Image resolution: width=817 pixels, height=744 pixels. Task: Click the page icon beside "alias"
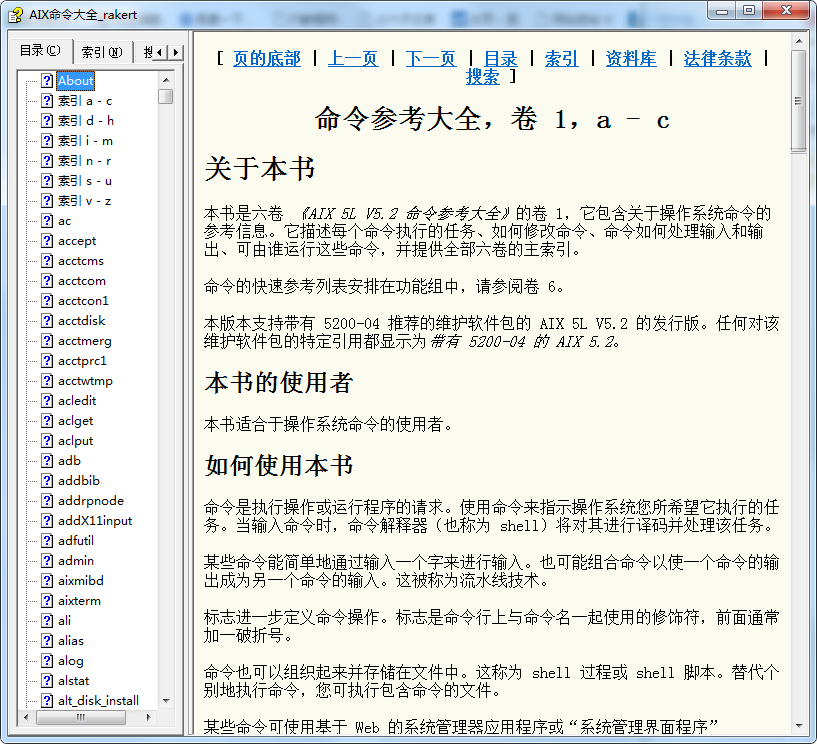point(48,640)
